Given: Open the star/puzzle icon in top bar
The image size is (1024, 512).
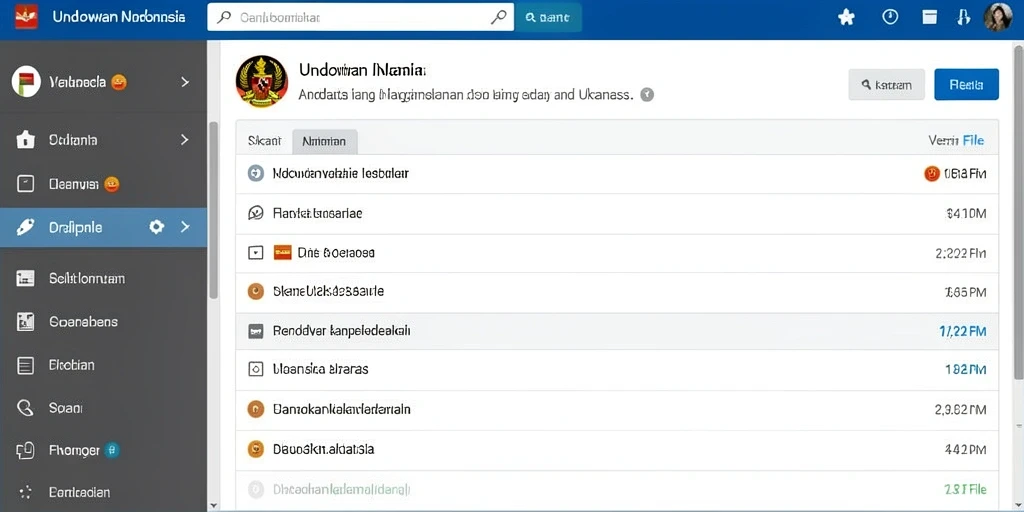Looking at the screenshot, I should pyautogui.click(x=846, y=18).
